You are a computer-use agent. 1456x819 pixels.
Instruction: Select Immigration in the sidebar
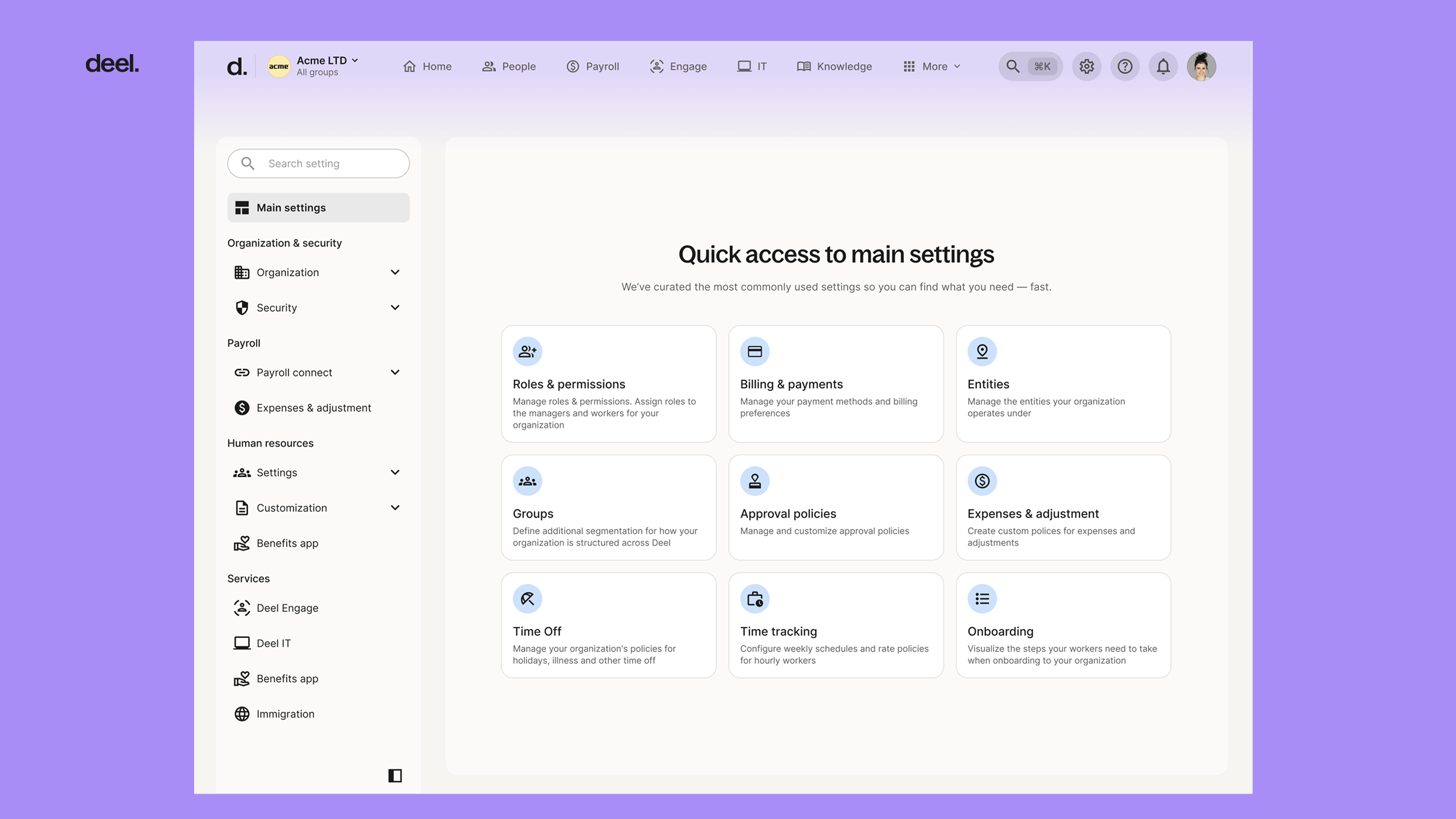coord(285,714)
